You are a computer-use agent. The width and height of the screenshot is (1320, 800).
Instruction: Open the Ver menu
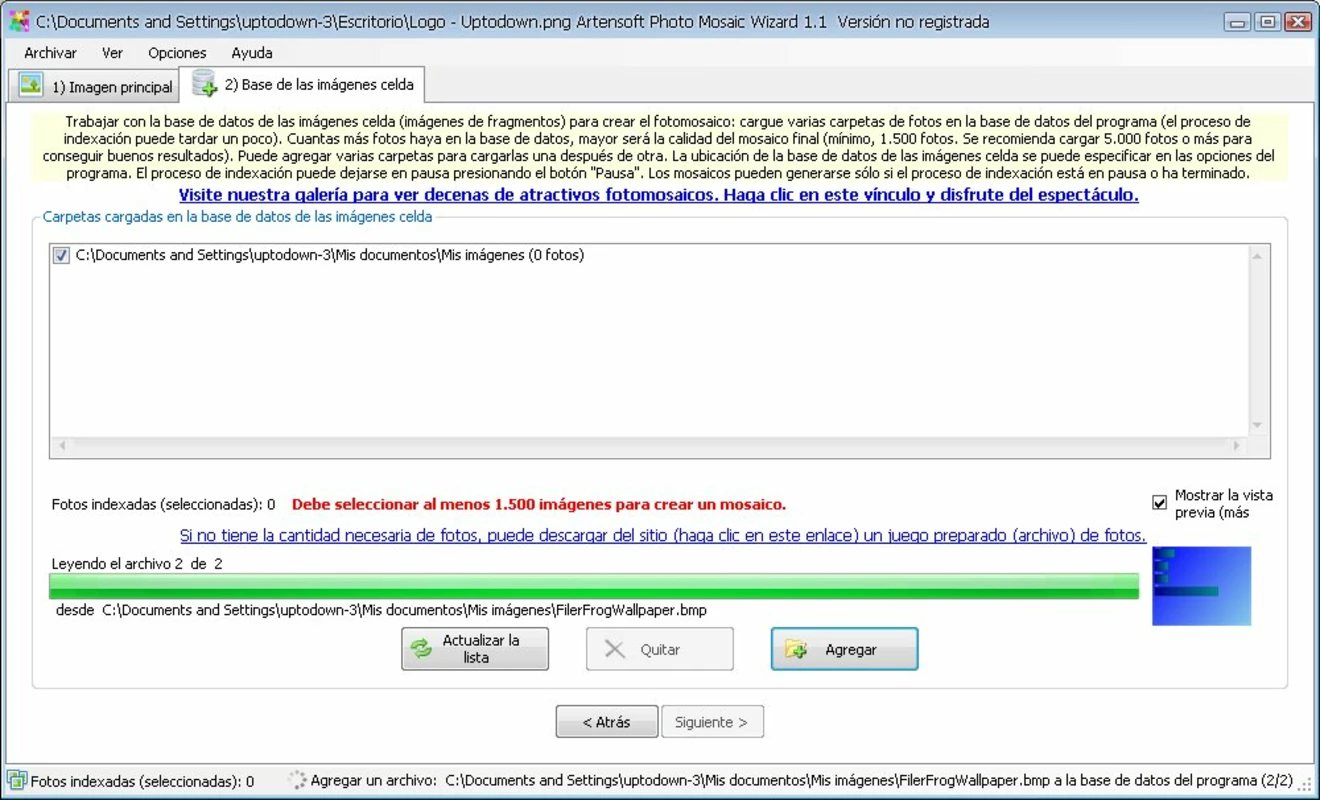(112, 53)
